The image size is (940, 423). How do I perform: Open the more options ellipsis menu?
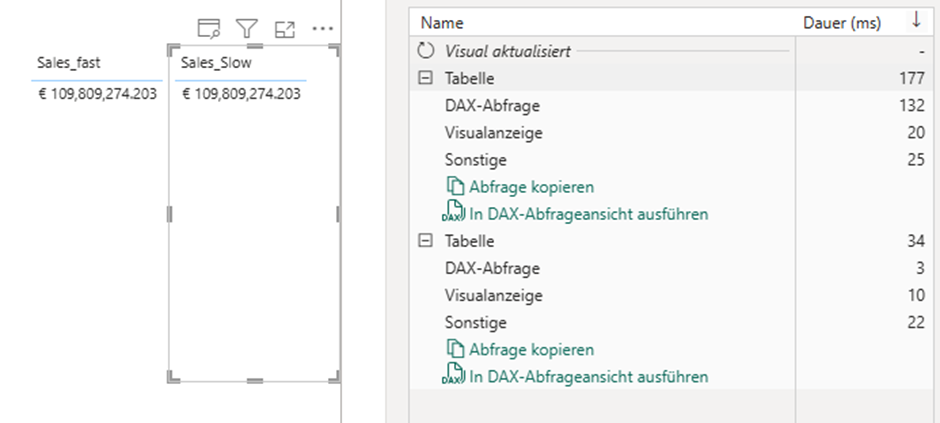(322, 29)
